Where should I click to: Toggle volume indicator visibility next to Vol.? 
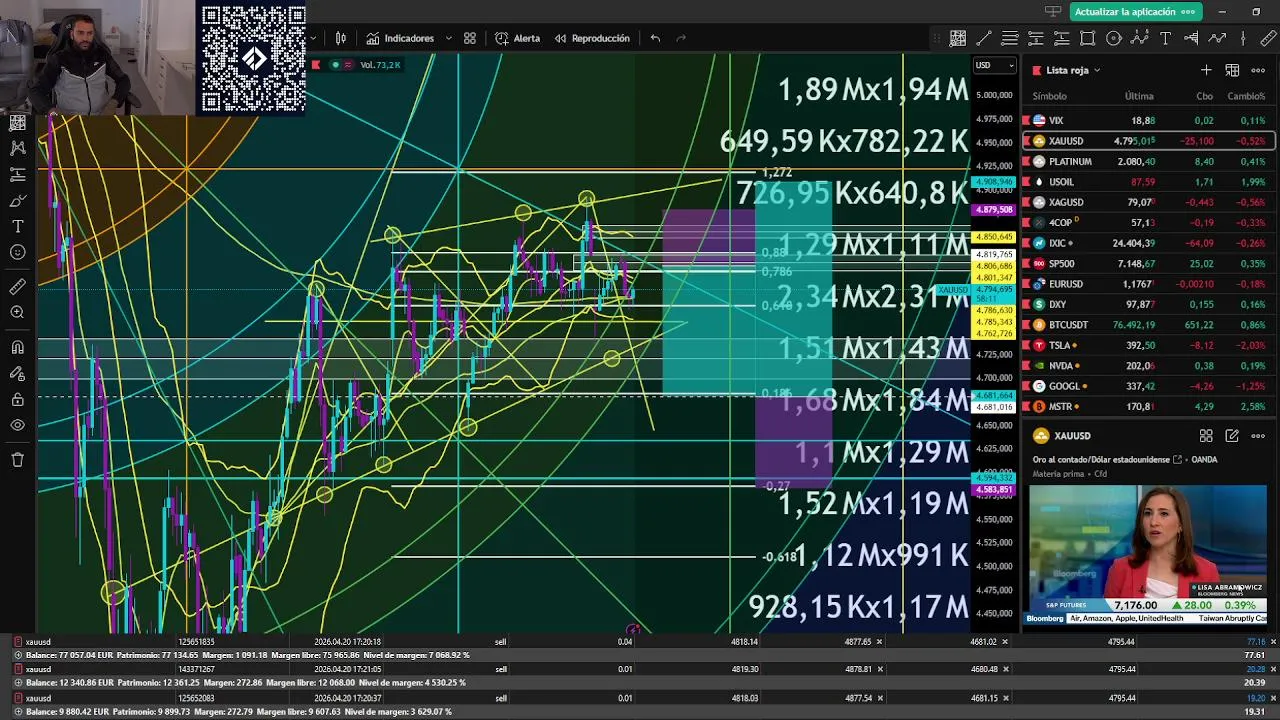[x=335, y=65]
